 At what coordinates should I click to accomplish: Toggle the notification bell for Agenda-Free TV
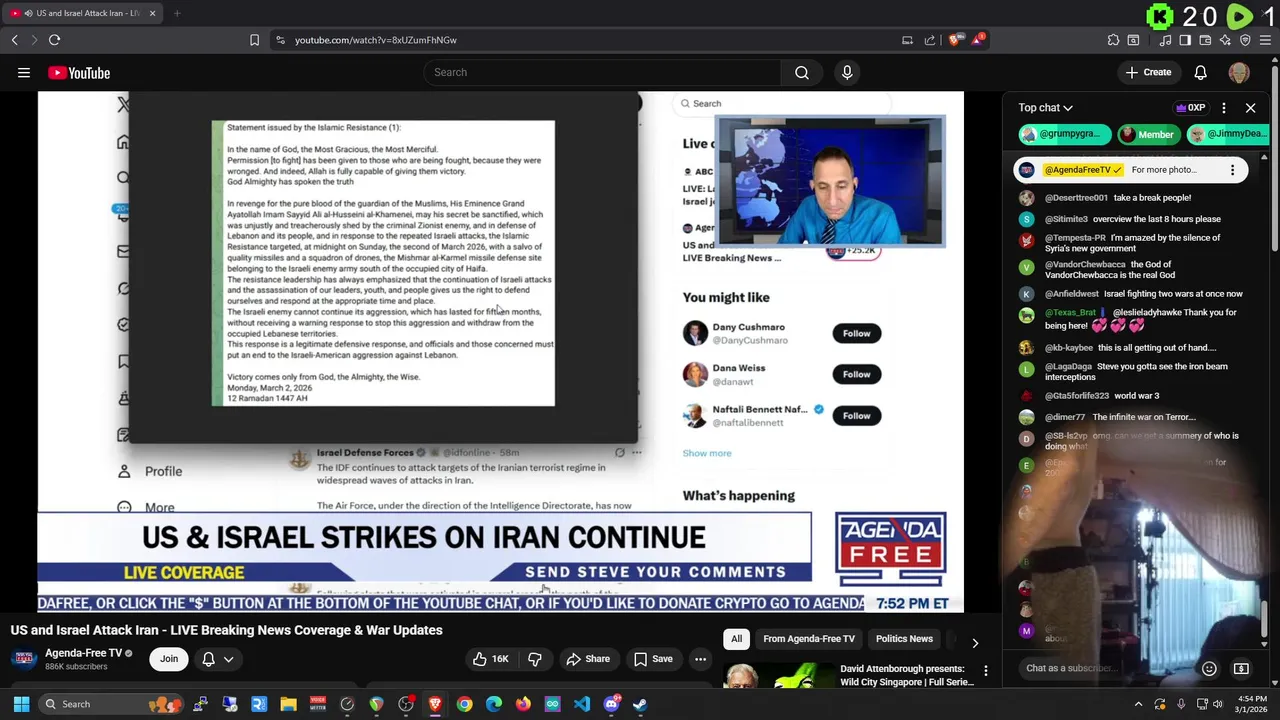point(209,659)
